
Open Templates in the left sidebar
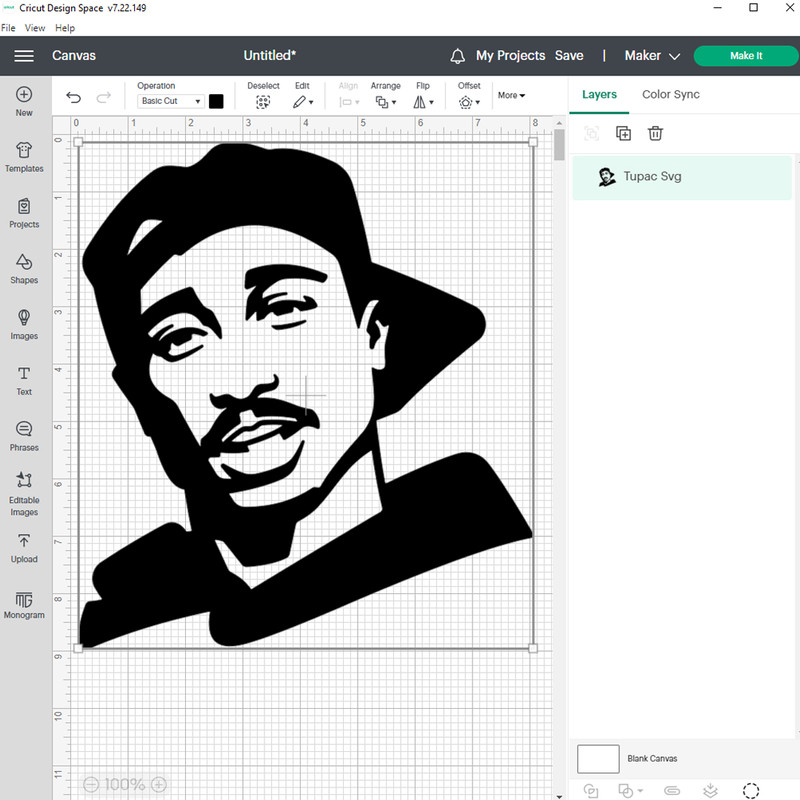coord(24,155)
